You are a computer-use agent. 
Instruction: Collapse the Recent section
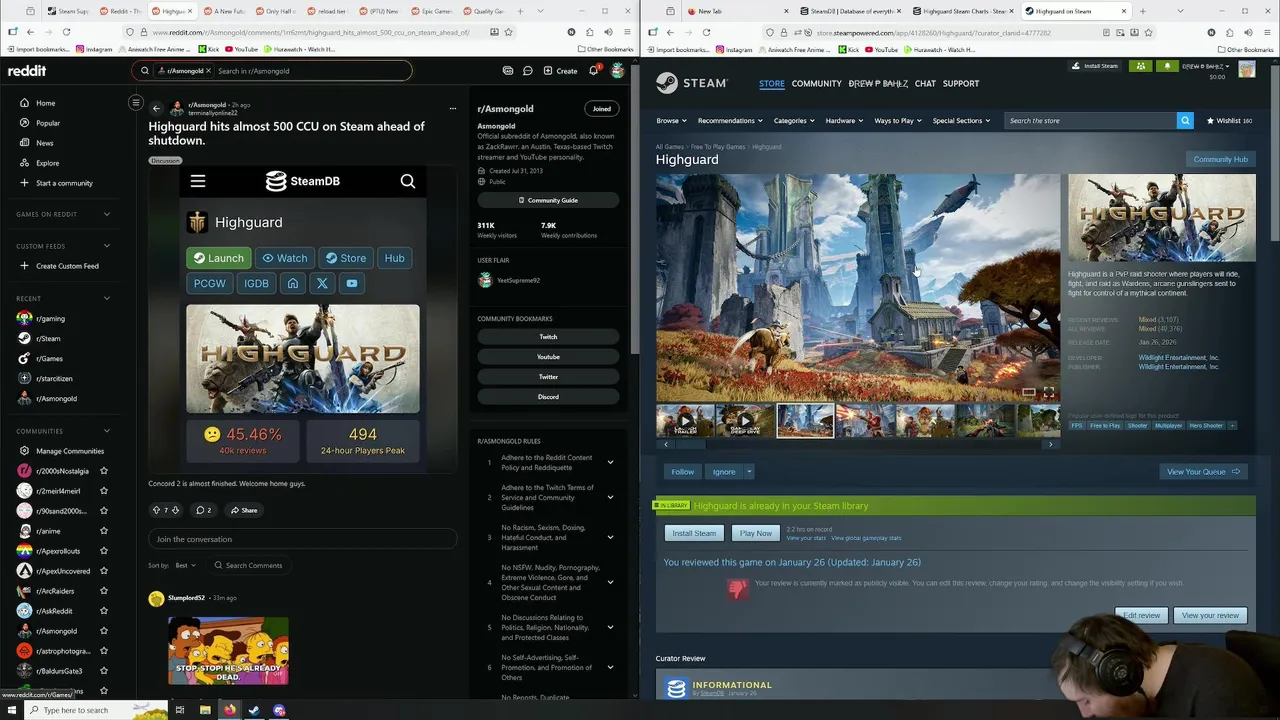[x=107, y=298]
